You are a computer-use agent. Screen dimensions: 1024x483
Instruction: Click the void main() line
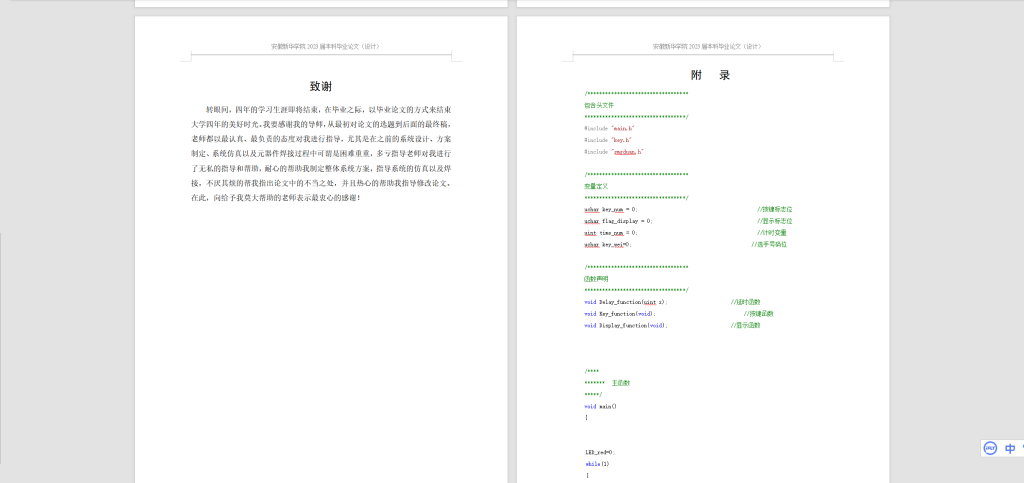pos(600,406)
